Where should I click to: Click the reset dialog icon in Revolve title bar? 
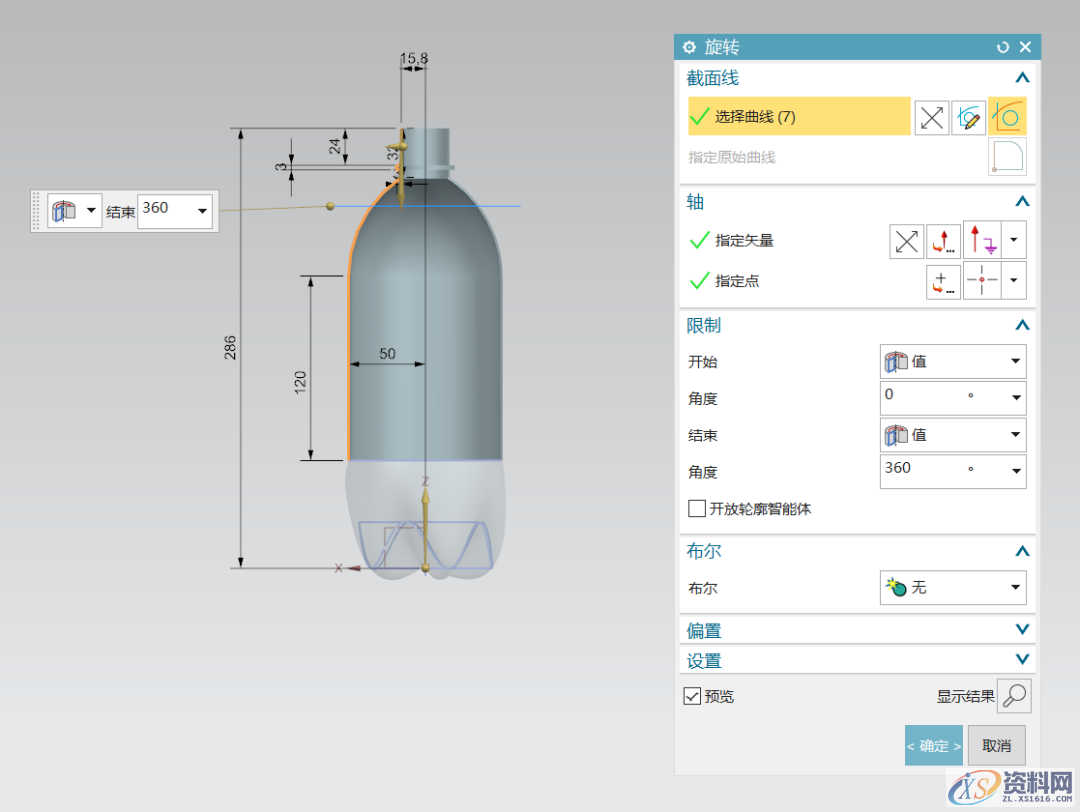click(1003, 47)
